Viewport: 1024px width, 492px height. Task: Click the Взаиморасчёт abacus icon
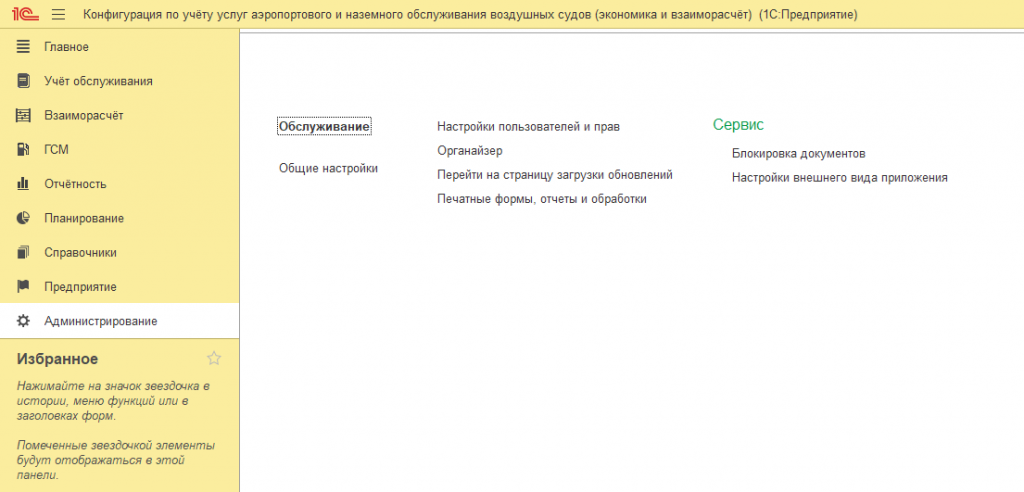point(24,116)
